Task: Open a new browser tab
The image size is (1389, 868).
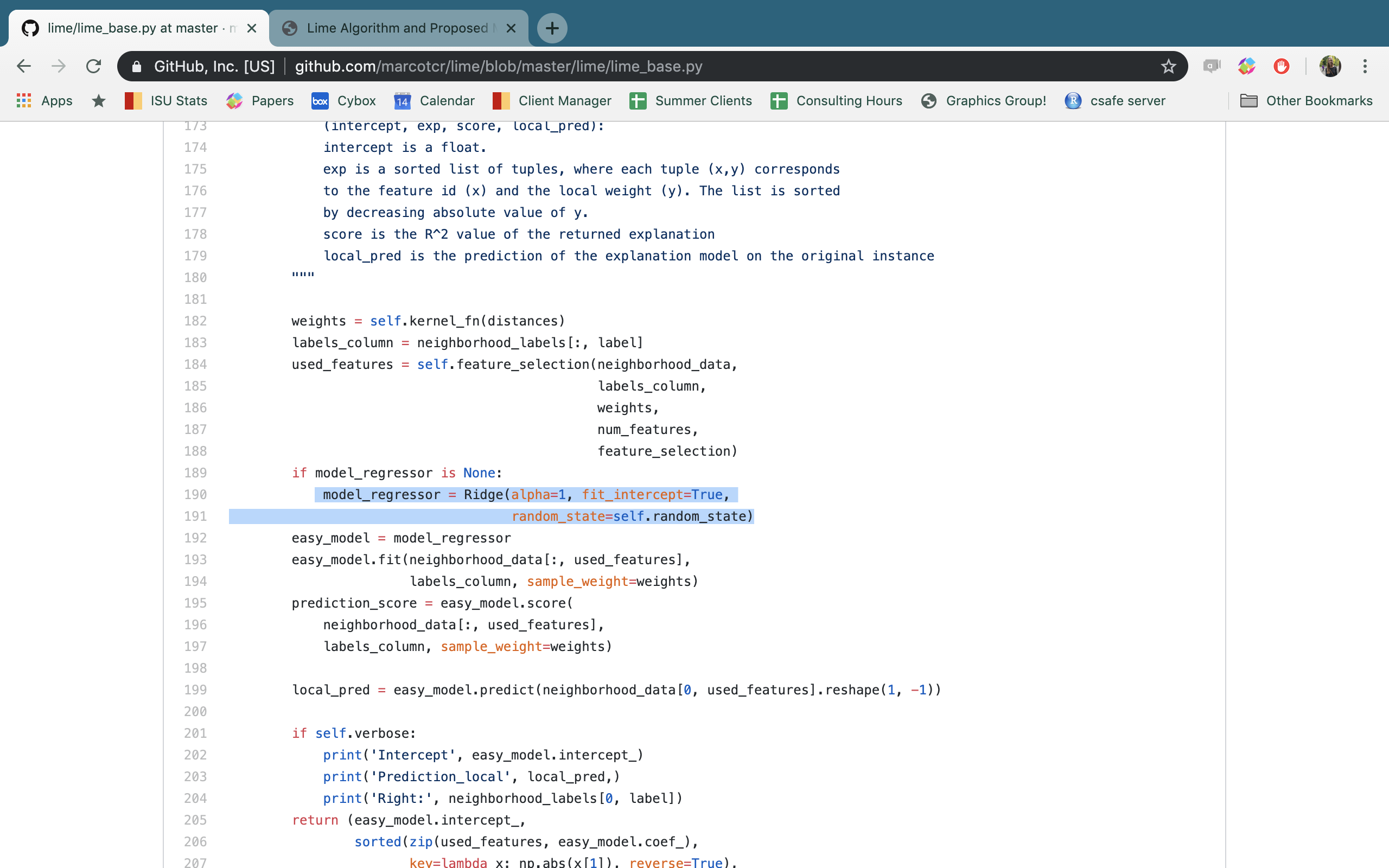Action: tap(552, 28)
